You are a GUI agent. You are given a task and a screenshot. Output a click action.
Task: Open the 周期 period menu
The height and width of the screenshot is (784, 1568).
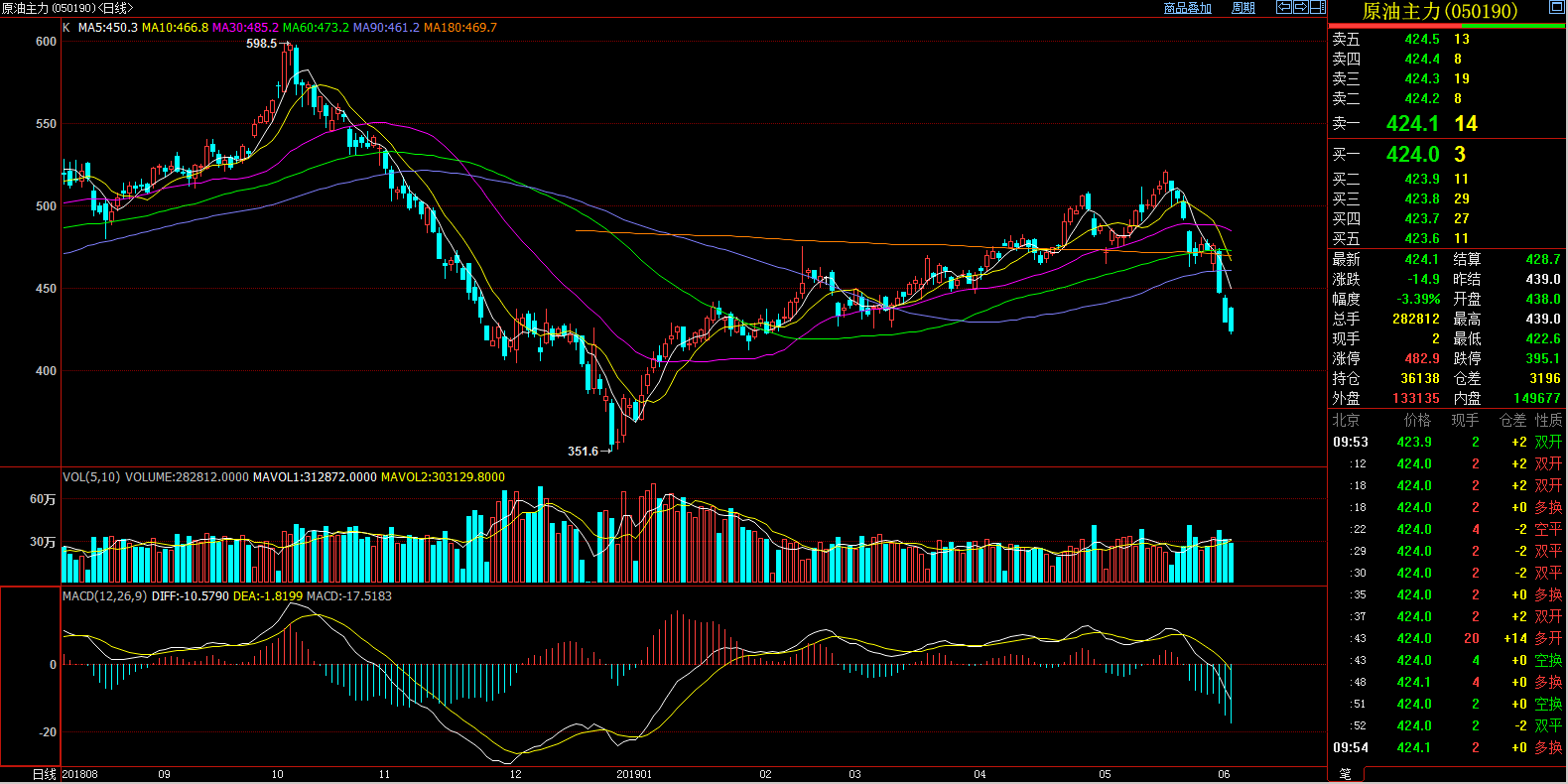[x=1242, y=8]
